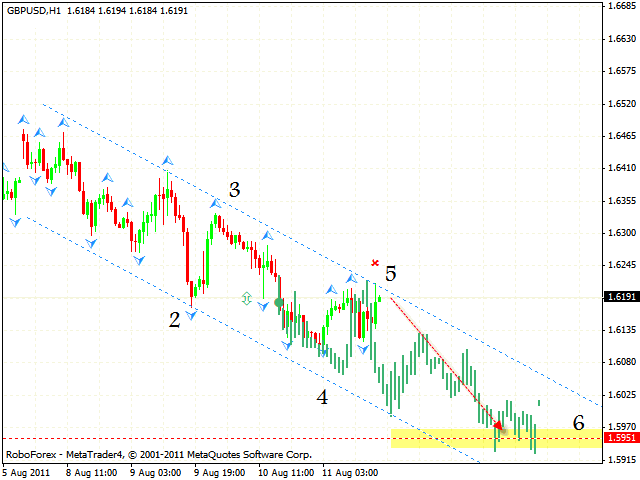Click the 1.6355 price axis label

pos(622,201)
